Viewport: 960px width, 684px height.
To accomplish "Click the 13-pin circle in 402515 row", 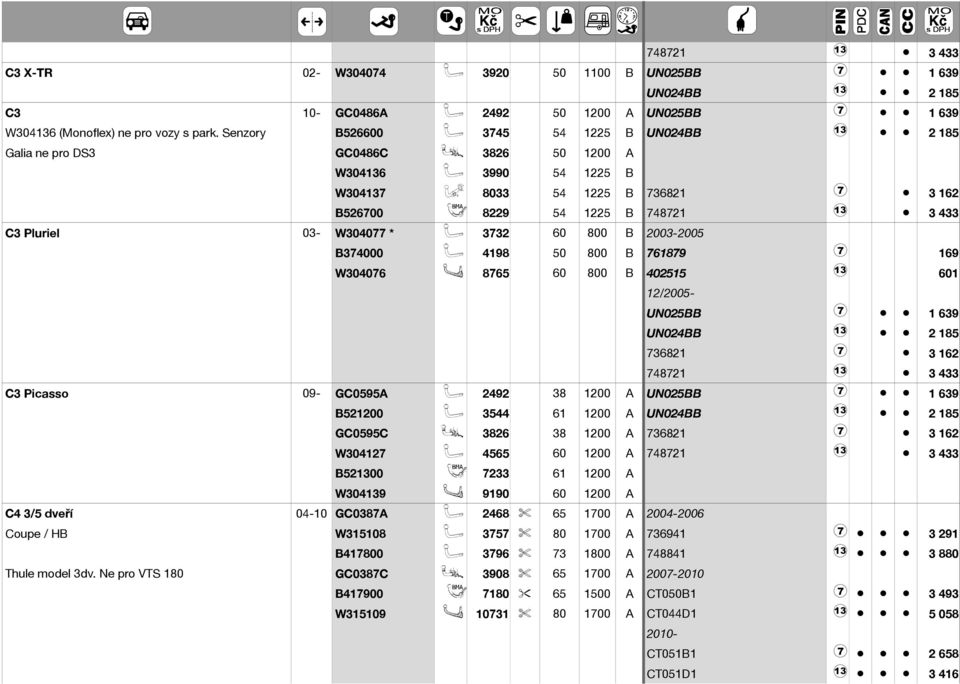I will (841, 270).
